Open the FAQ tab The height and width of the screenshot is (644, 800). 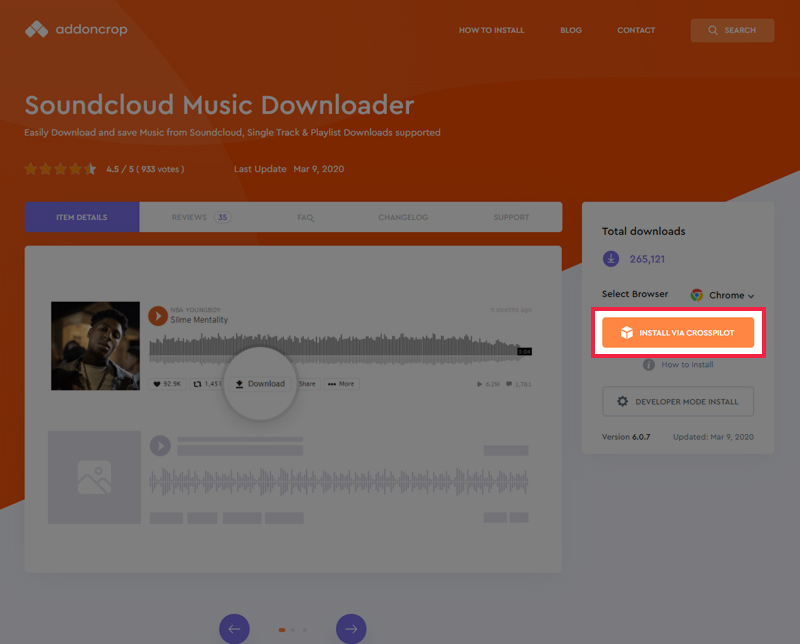[x=306, y=217]
